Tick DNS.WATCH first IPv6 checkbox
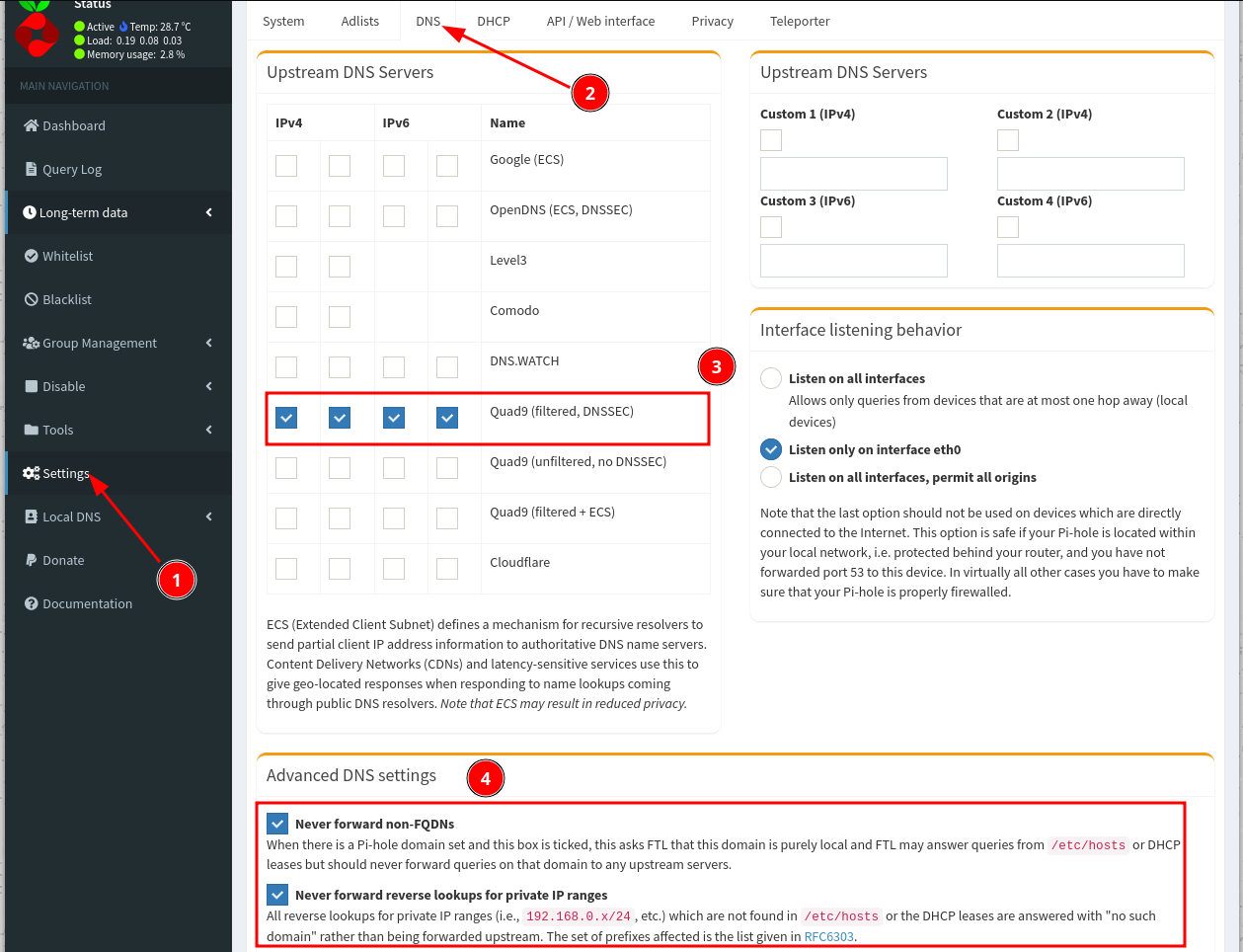 coord(394,366)
